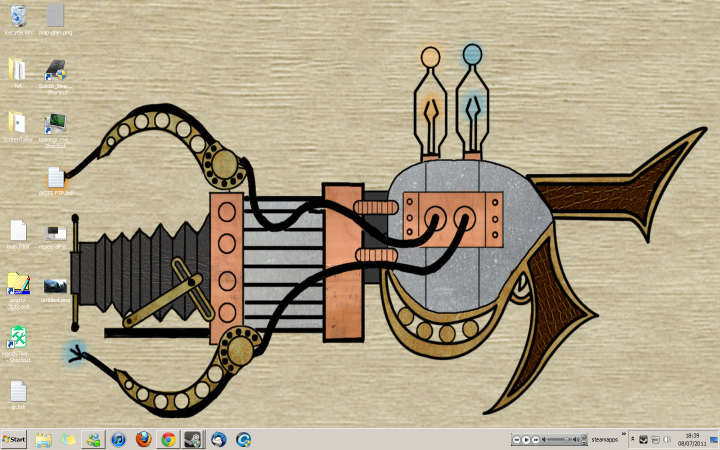Screen dimensions: 720x450
Task: Show hidden system tray icons
Action: tap(632, 440)
